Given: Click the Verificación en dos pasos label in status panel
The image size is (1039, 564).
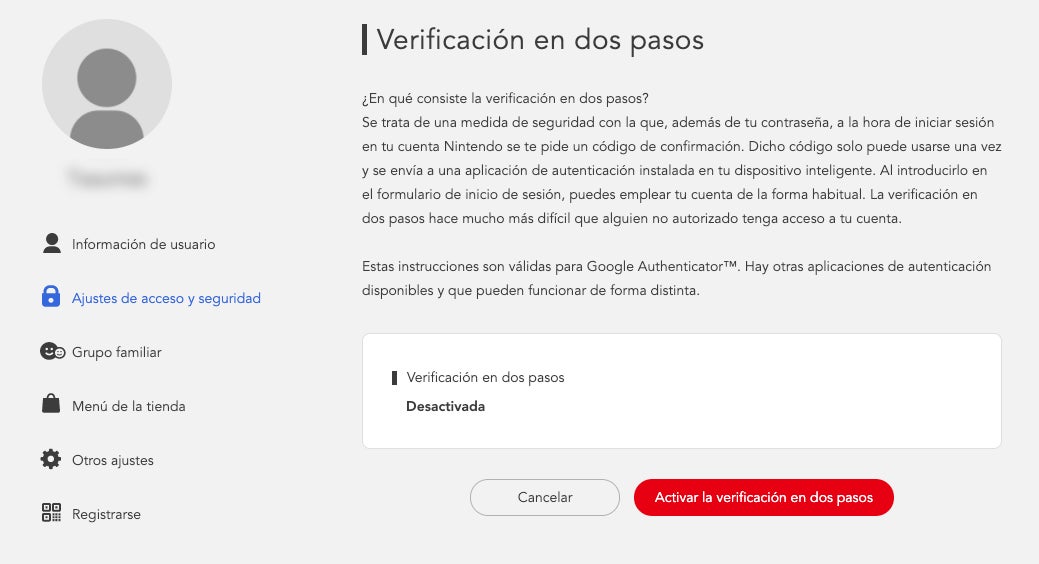Looking at the screenshot, I should click(x=485, y=378).
